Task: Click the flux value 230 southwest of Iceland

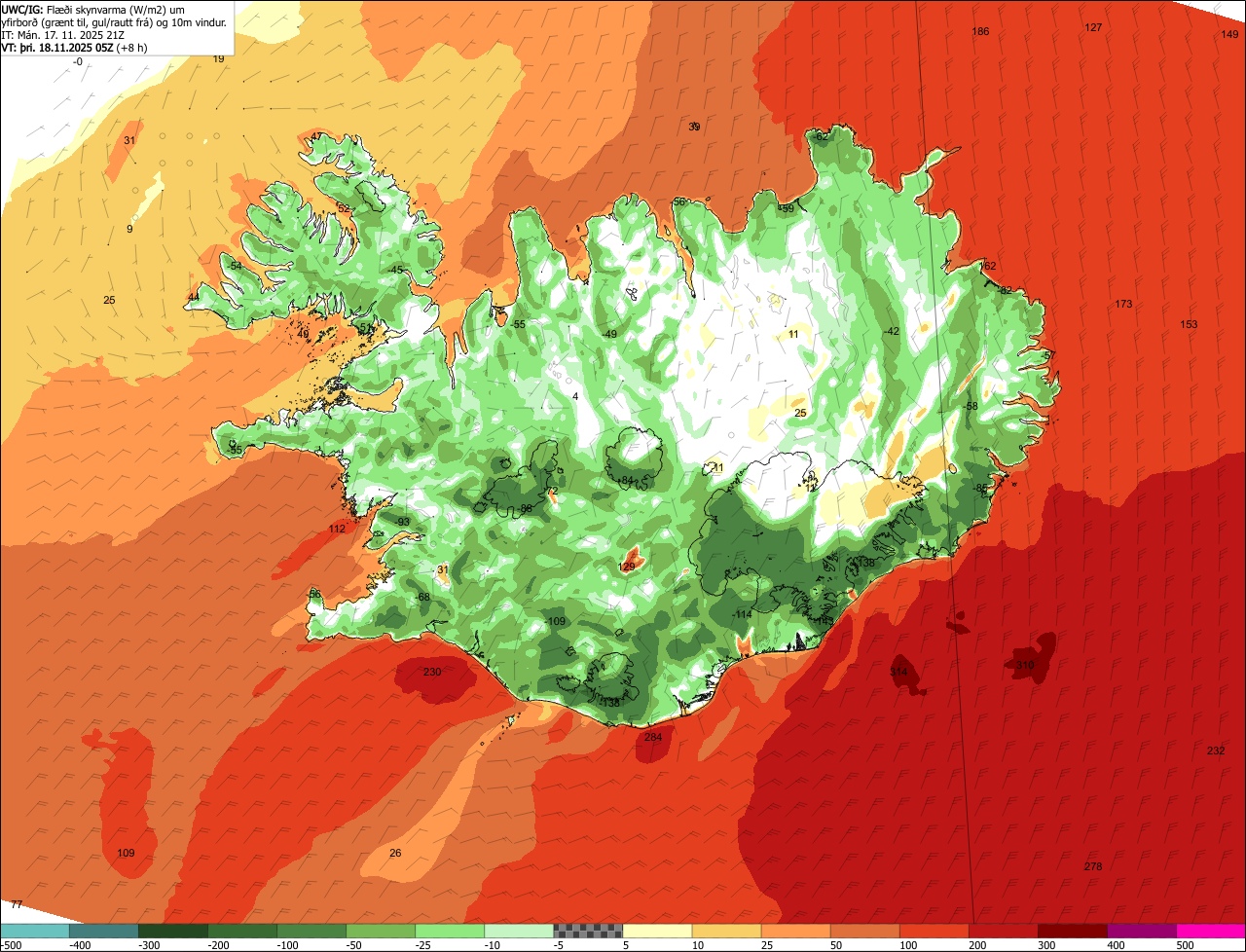Action: click(432, 672)
